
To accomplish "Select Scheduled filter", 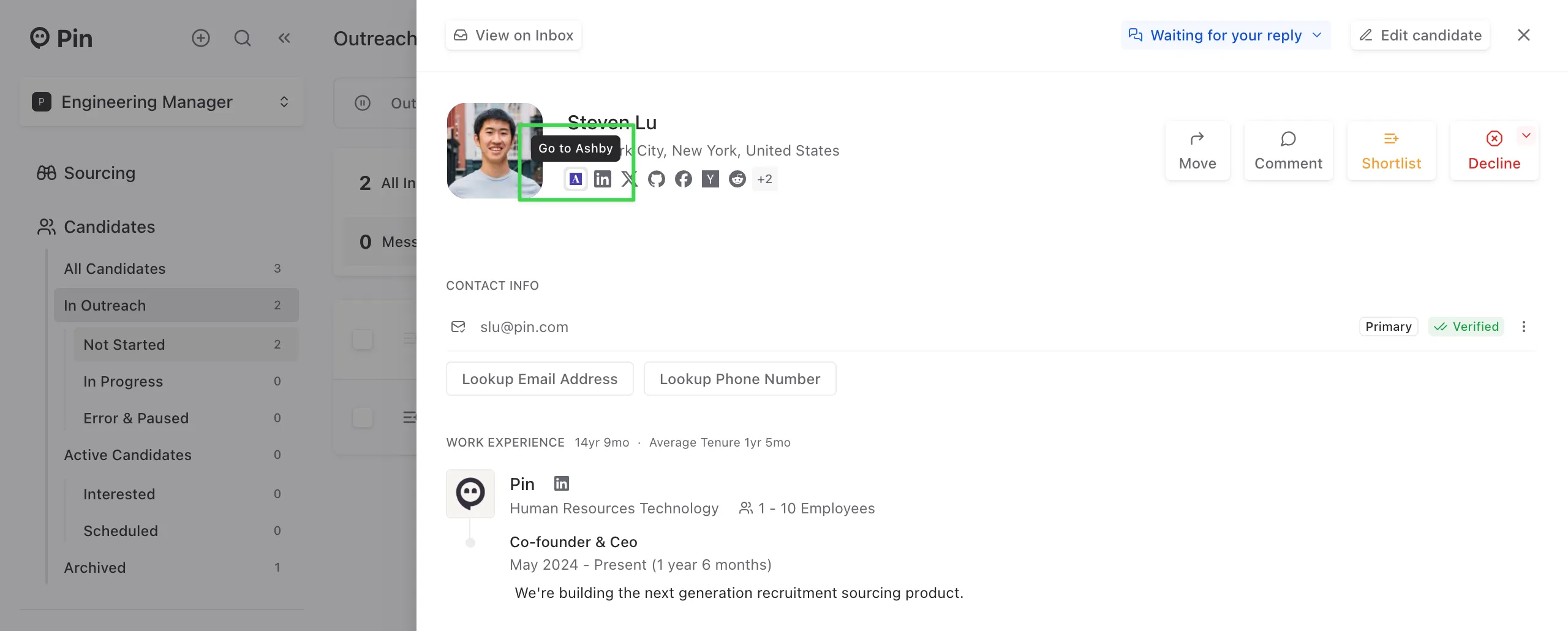I will click(186, 531).
